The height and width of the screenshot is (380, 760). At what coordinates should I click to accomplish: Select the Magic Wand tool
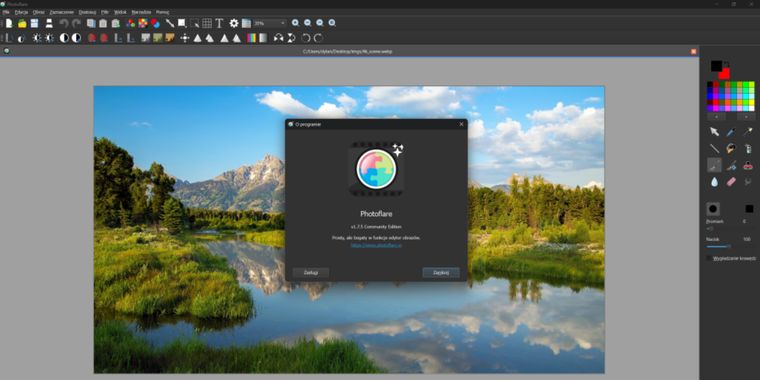click(748, 131)
